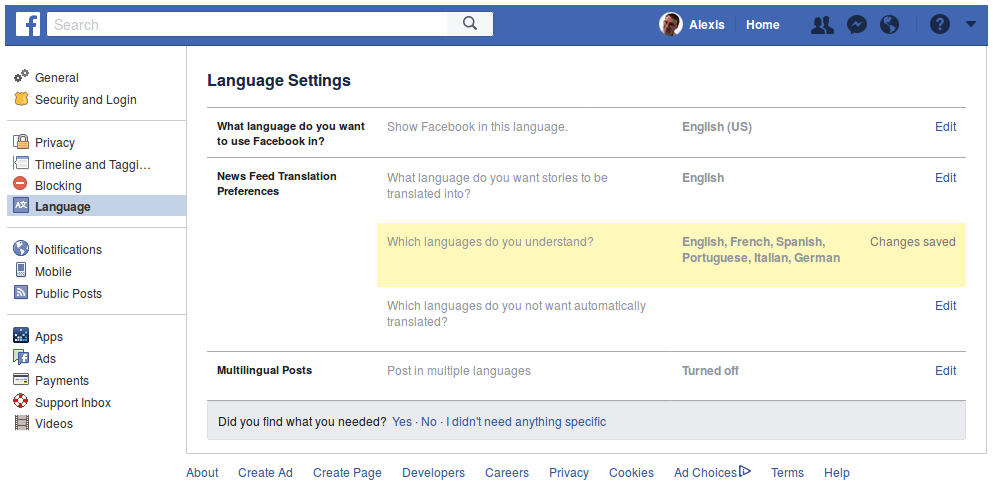Click the Notifications globe icon in sidebar
The height and width of the screenshot is (487, 993).
click(x=22, y=248)
